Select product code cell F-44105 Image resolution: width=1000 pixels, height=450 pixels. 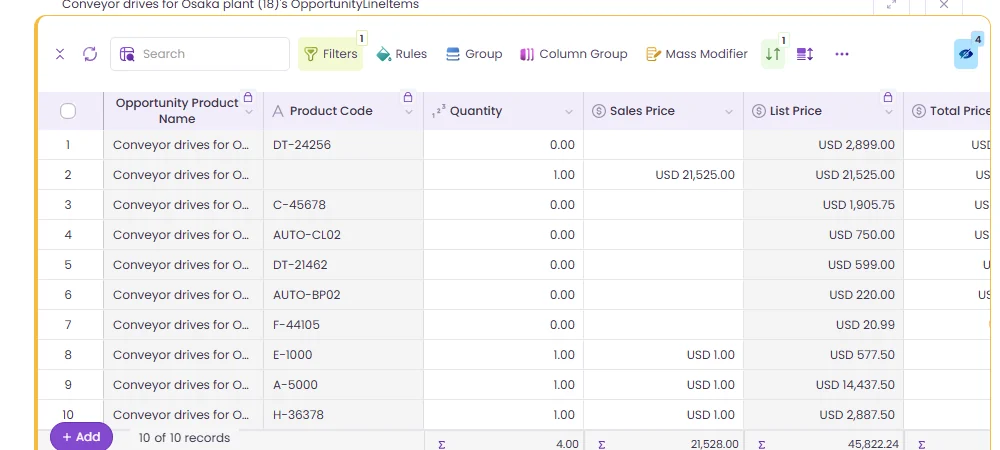[343, 324]
